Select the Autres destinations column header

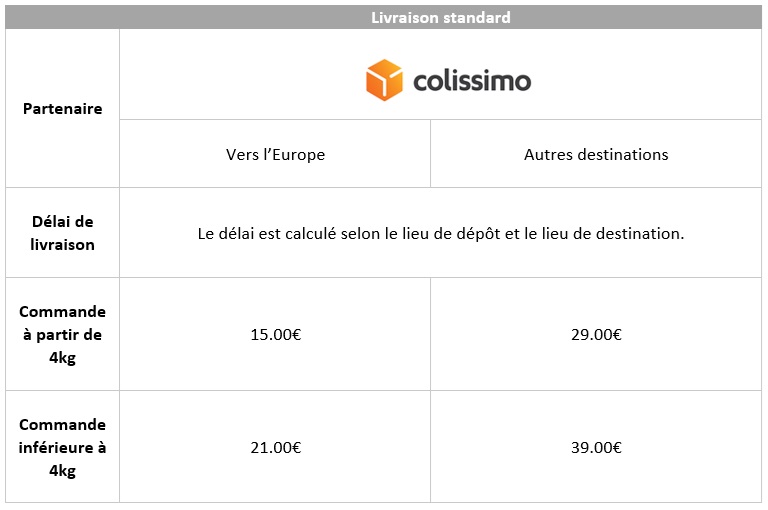click(x=596, y=154)
